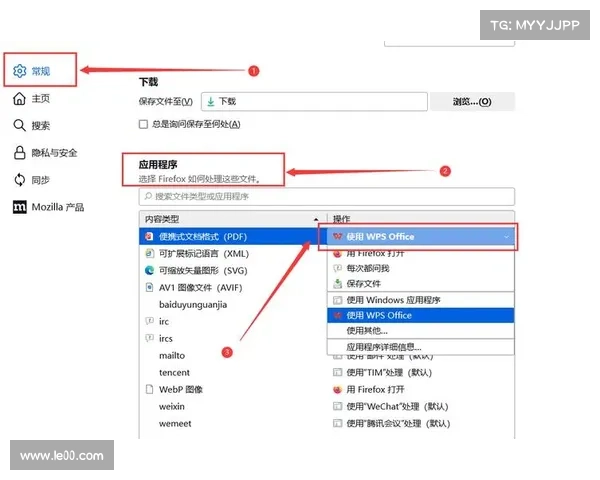Screen dimensions: 600x480
Task: Select baiduyunguanjia row
Action: (233, 304)
